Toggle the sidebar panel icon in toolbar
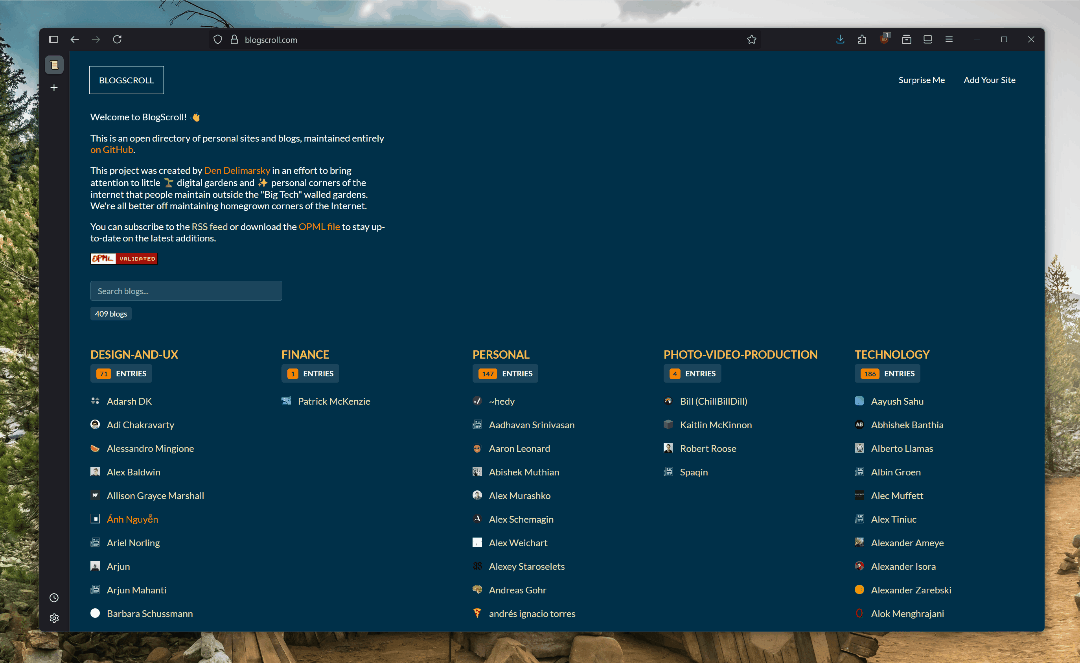The image size is (1080, 663). [x=54, y=40]
